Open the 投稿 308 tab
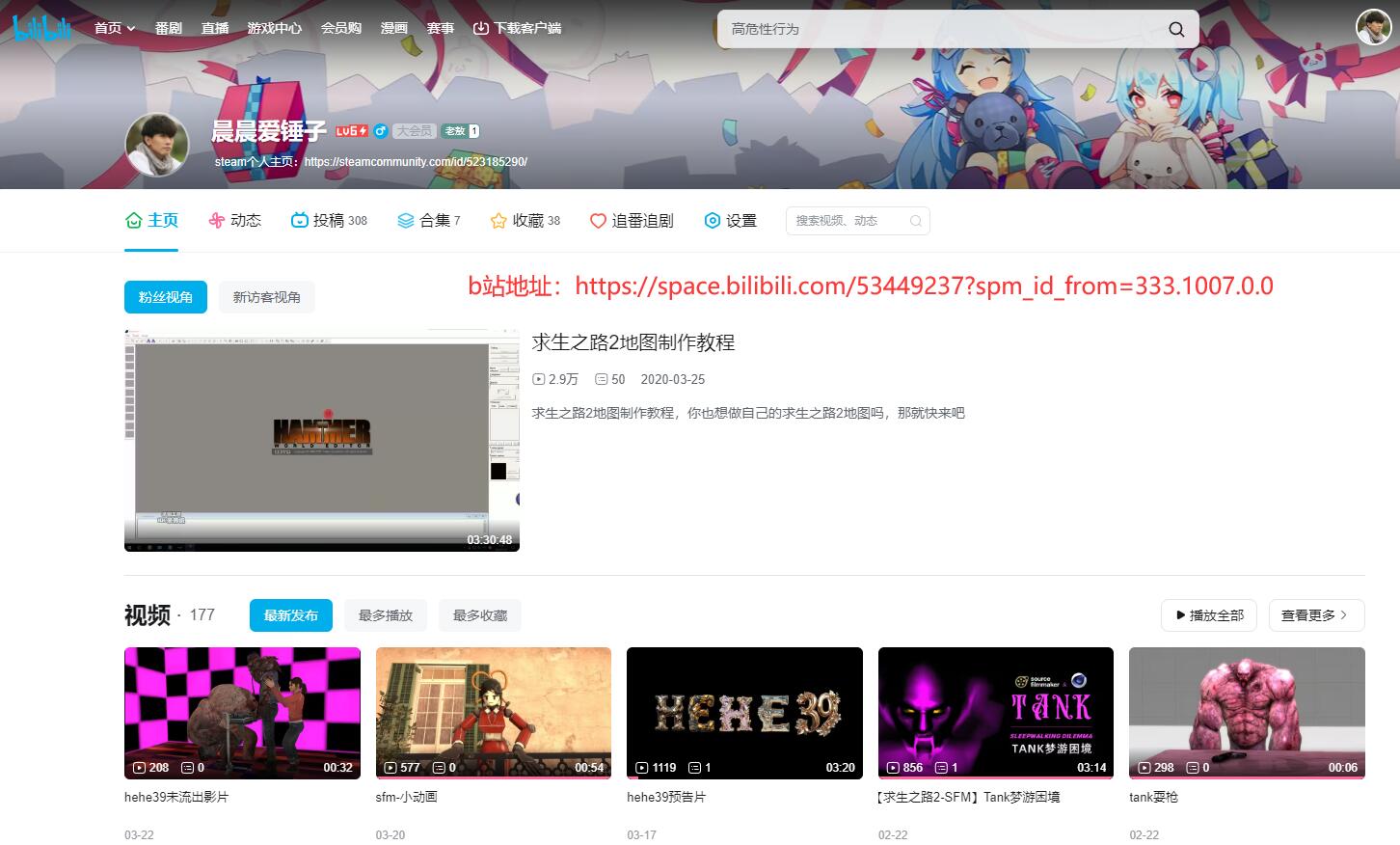Screen dimensions: 1400x845 pos(329,221)
